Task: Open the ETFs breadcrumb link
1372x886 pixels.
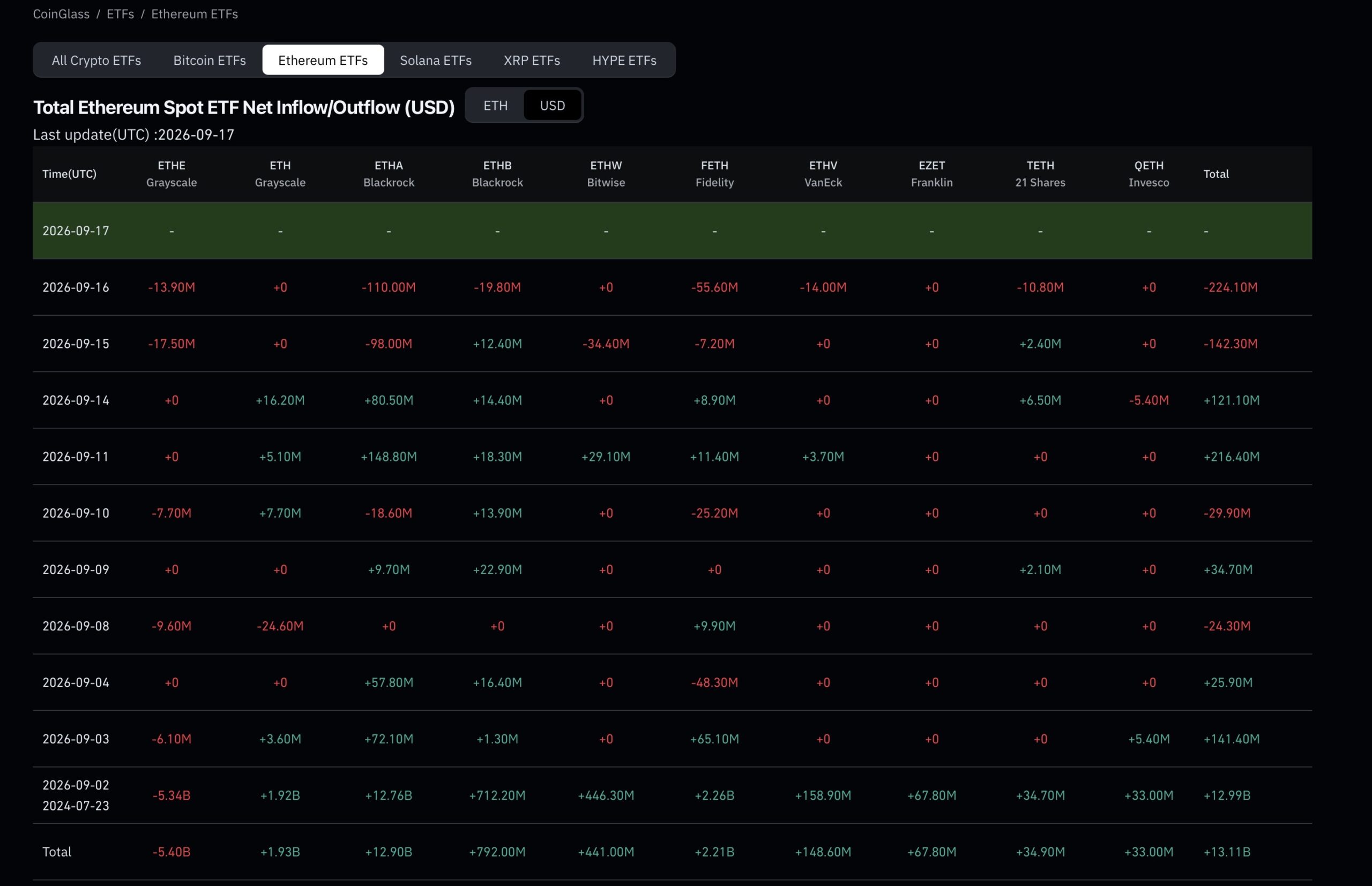Action: pyautogui.click(x=120, y=14)
